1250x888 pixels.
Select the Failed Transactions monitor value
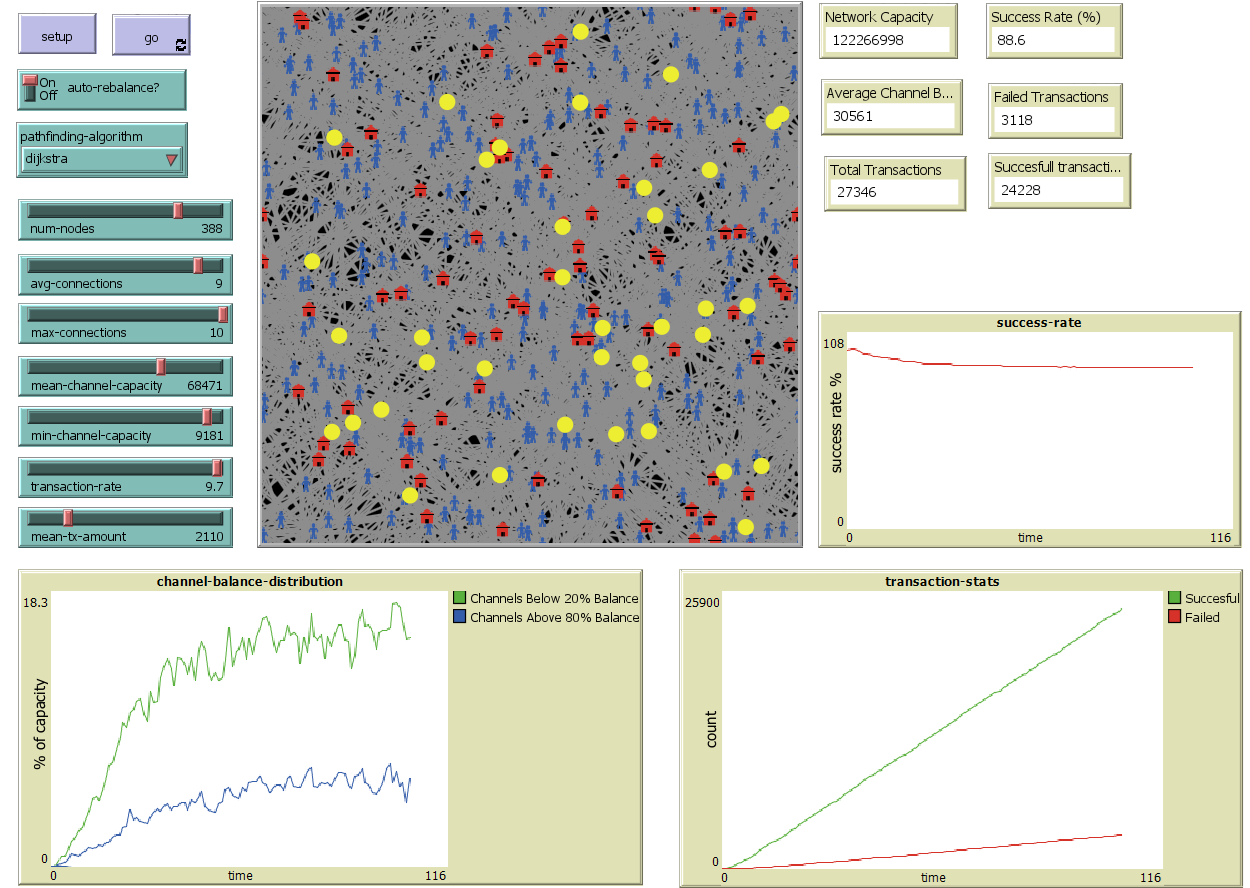coord(1054,120)
